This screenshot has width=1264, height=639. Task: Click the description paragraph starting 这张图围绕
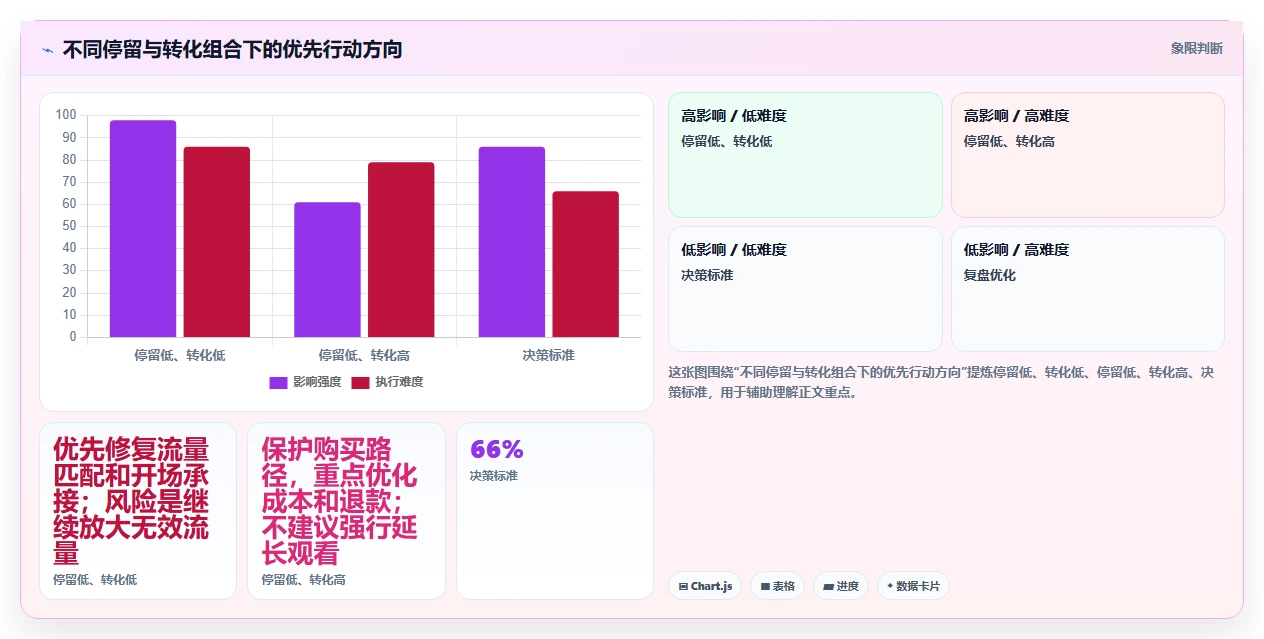pos(942,382)
